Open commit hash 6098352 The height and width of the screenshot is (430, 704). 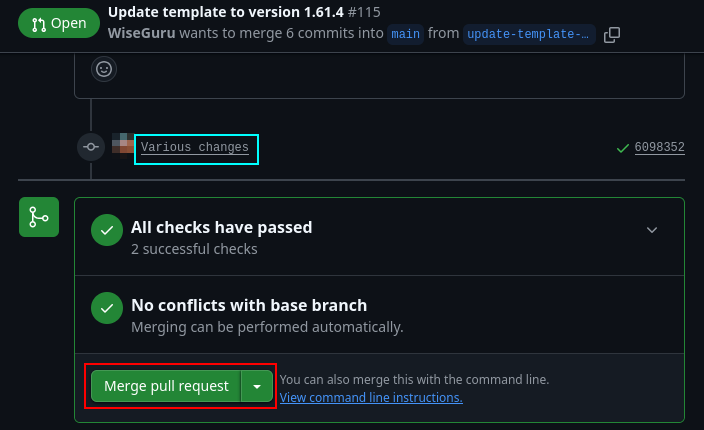point(659,148)
